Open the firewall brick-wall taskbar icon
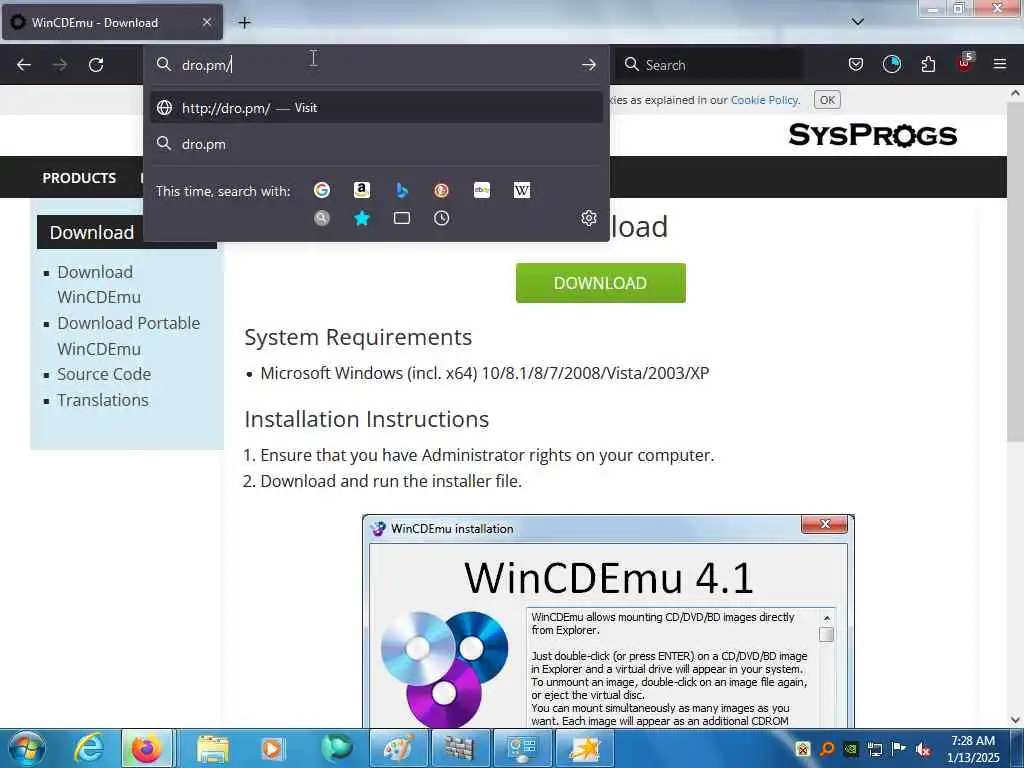Viewport: 1024px width, 768px height. pyautogui.click(x=459, y=748)
